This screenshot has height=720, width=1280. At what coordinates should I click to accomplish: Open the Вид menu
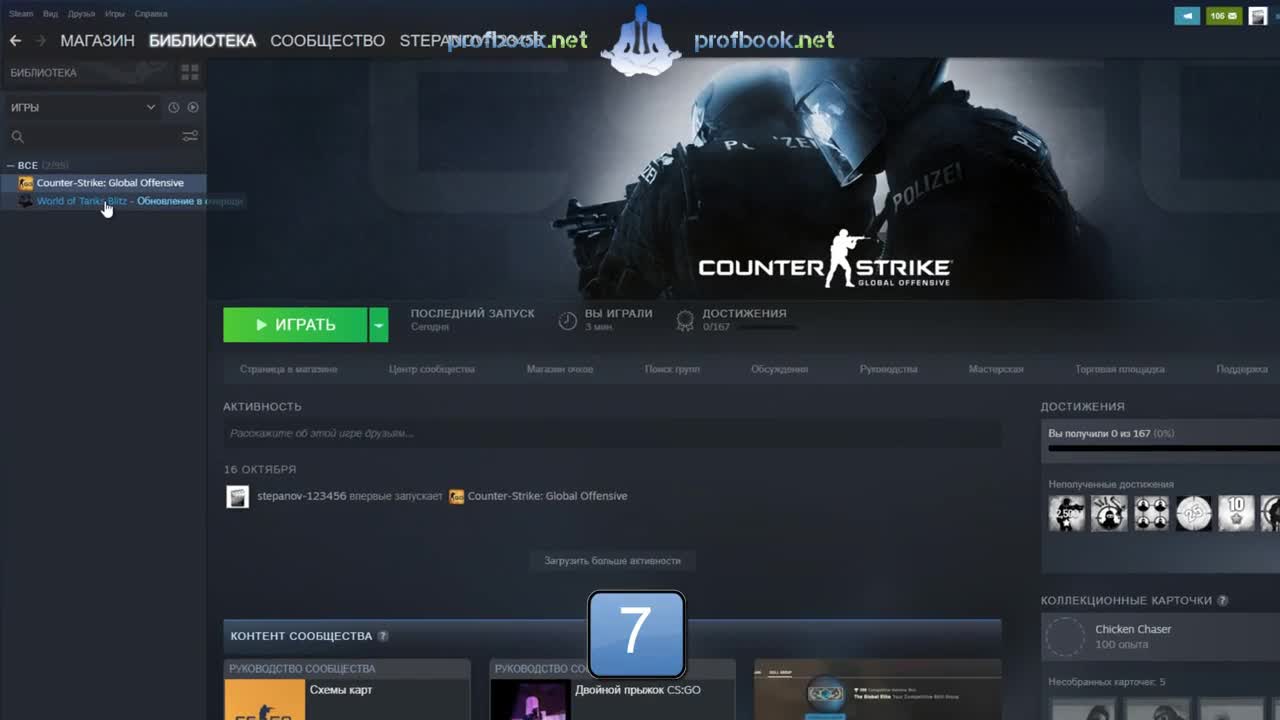tap(50, 14)
